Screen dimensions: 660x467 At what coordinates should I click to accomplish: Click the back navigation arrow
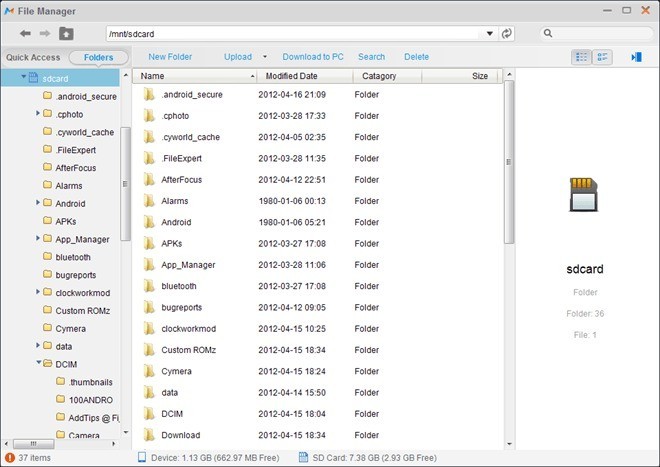click(x=25, y=34)
